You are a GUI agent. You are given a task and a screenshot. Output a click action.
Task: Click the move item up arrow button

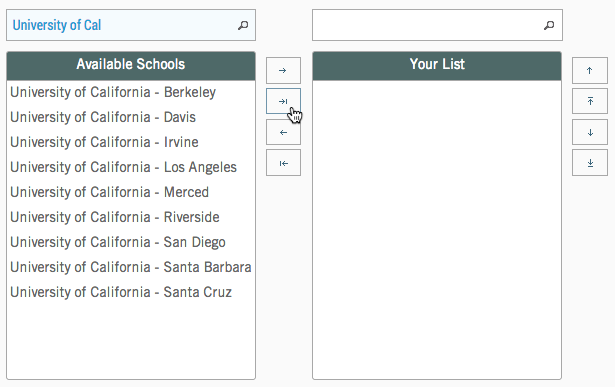pyautogui.click(x=590, y=71)
